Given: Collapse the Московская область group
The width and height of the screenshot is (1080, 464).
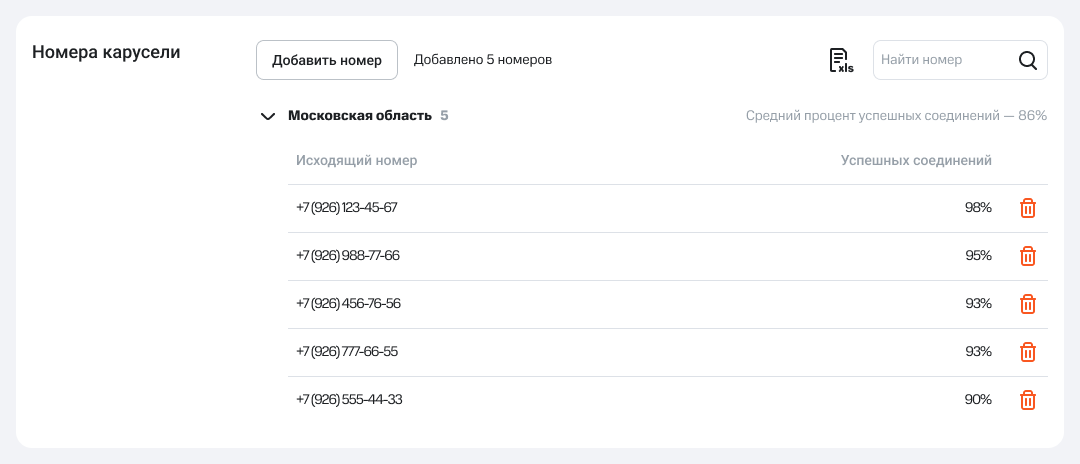Looking at the screenshot, I should (267, 116).
